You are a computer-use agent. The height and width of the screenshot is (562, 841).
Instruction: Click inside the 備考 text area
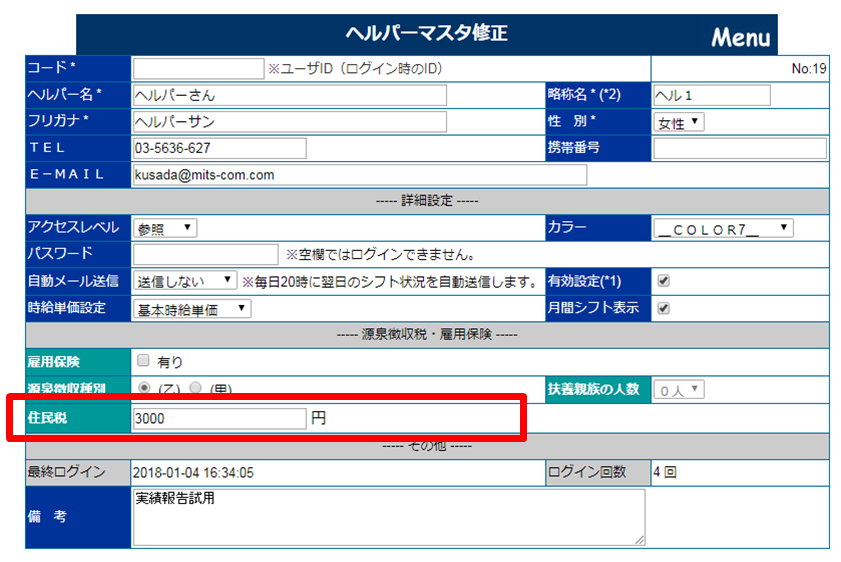click(x=388, y=517)
